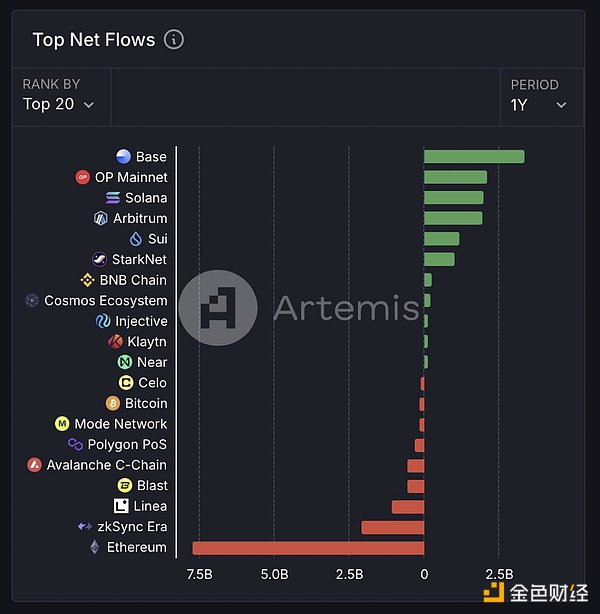Click the Artemis watermark logo
This screenshot has height=614, width=600.
pyautogui.click(x=218, y=308)
